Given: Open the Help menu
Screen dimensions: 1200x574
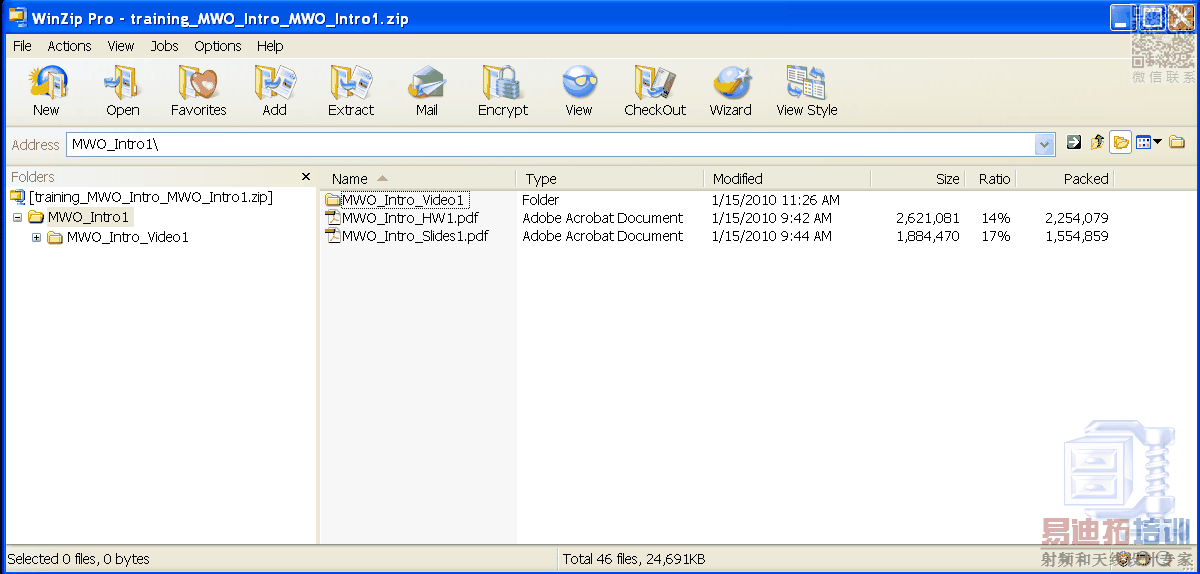Looking at the screenshot, I should [x=270, y=46].
